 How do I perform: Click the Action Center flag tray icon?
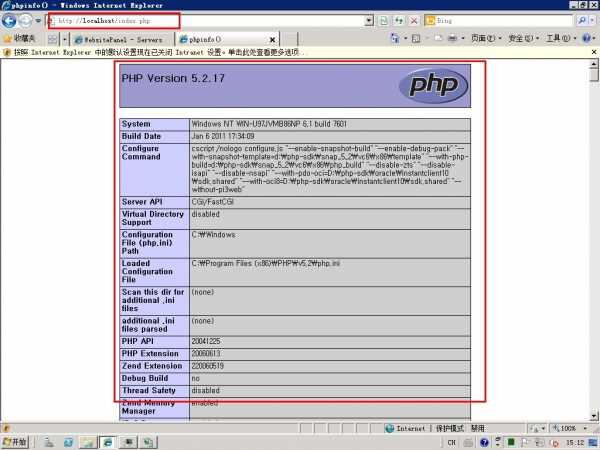(x=525, y=443)
